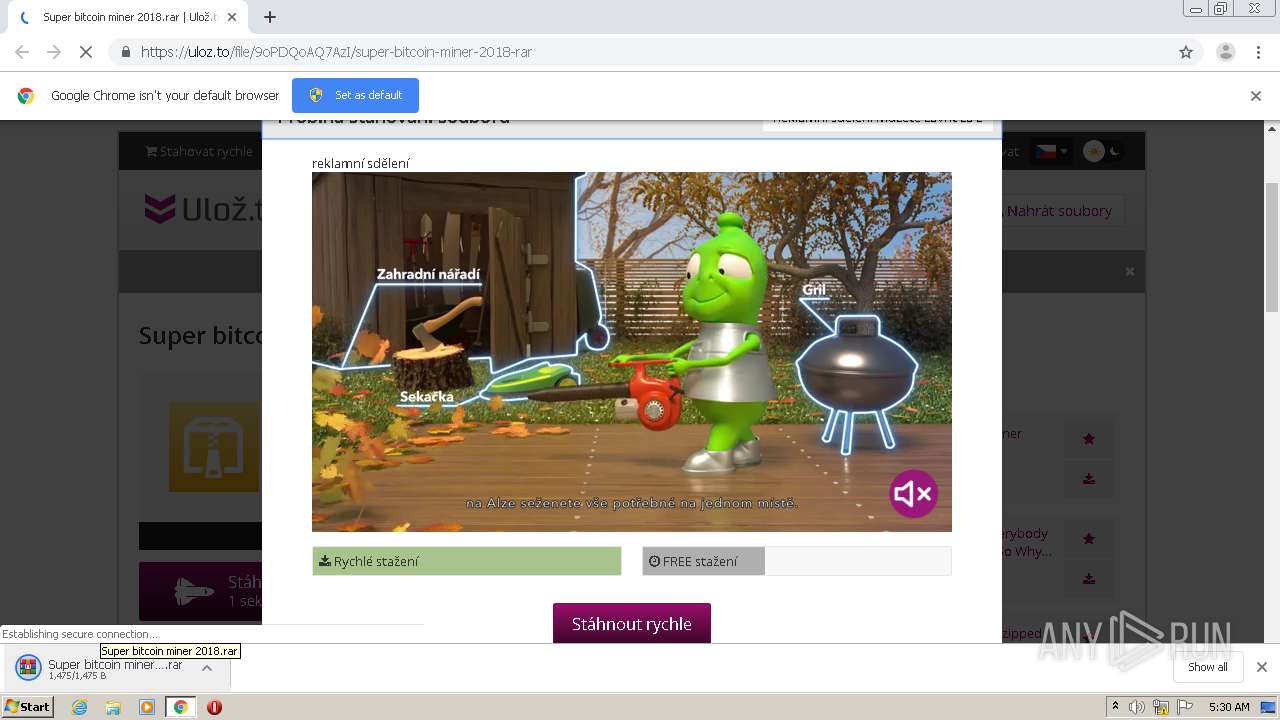Dismiss the default browser infobar
1280x720 pixels.
[1256, 96]
